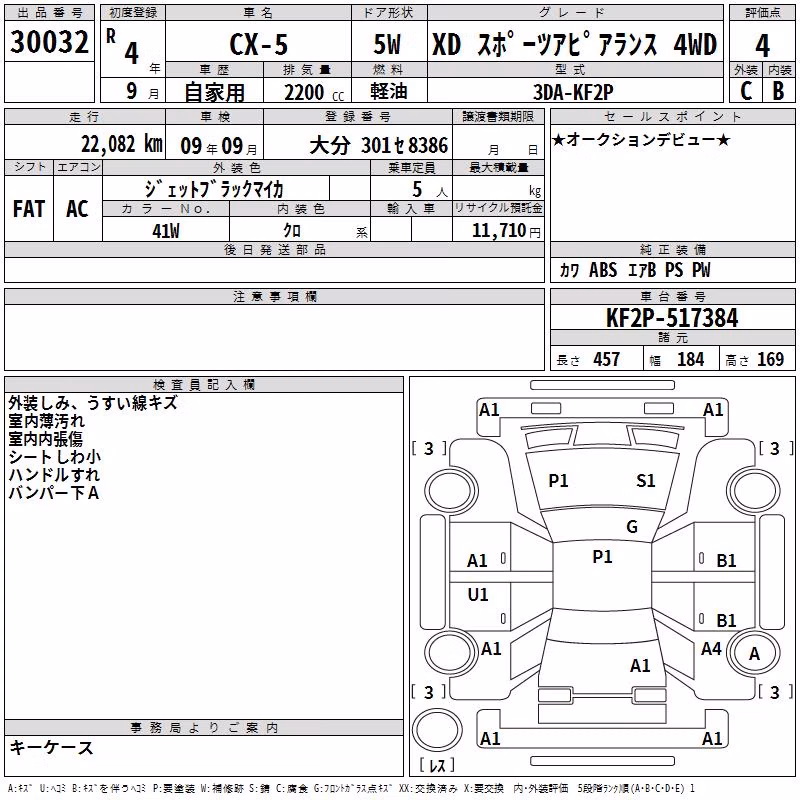Click the exterior grade C
The image size is (800, 800).
point(746,91)
